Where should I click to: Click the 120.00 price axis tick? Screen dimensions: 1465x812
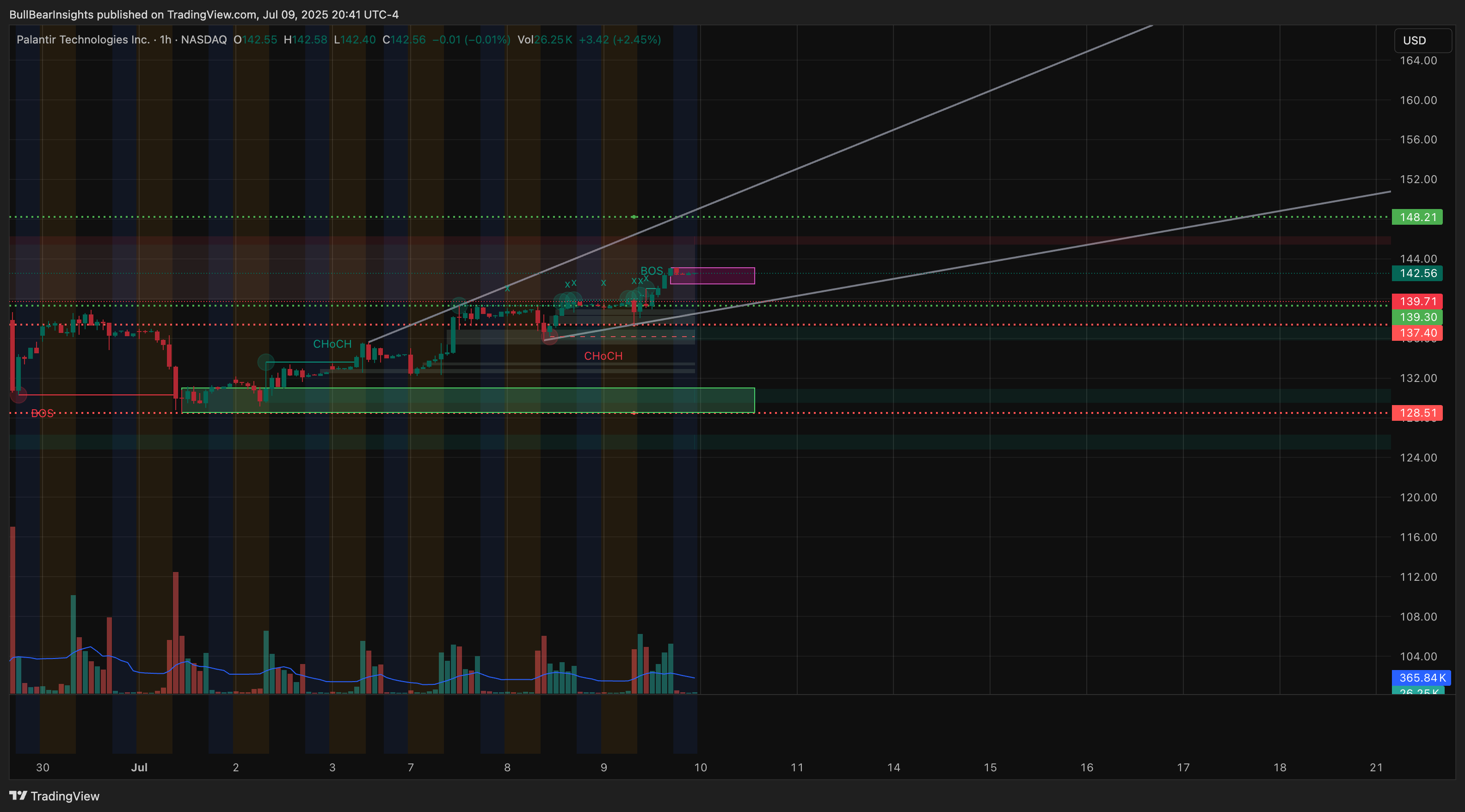coord(1418,498)
